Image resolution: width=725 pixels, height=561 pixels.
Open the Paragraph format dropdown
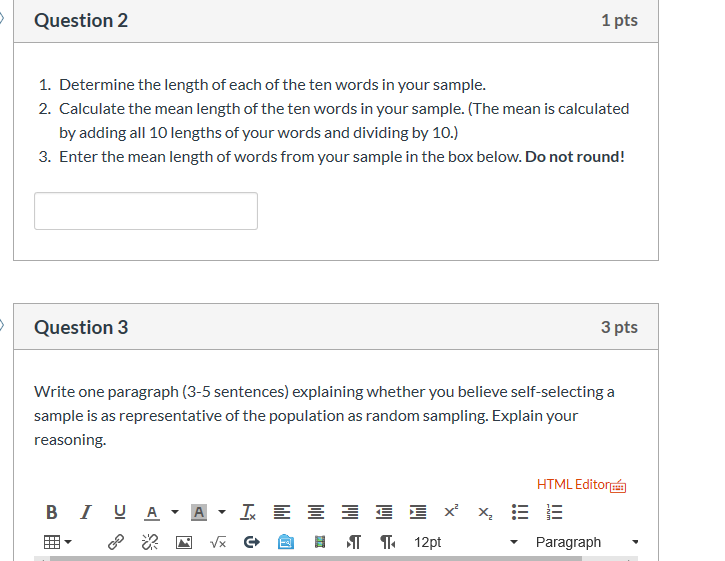(x=586, y=542)
